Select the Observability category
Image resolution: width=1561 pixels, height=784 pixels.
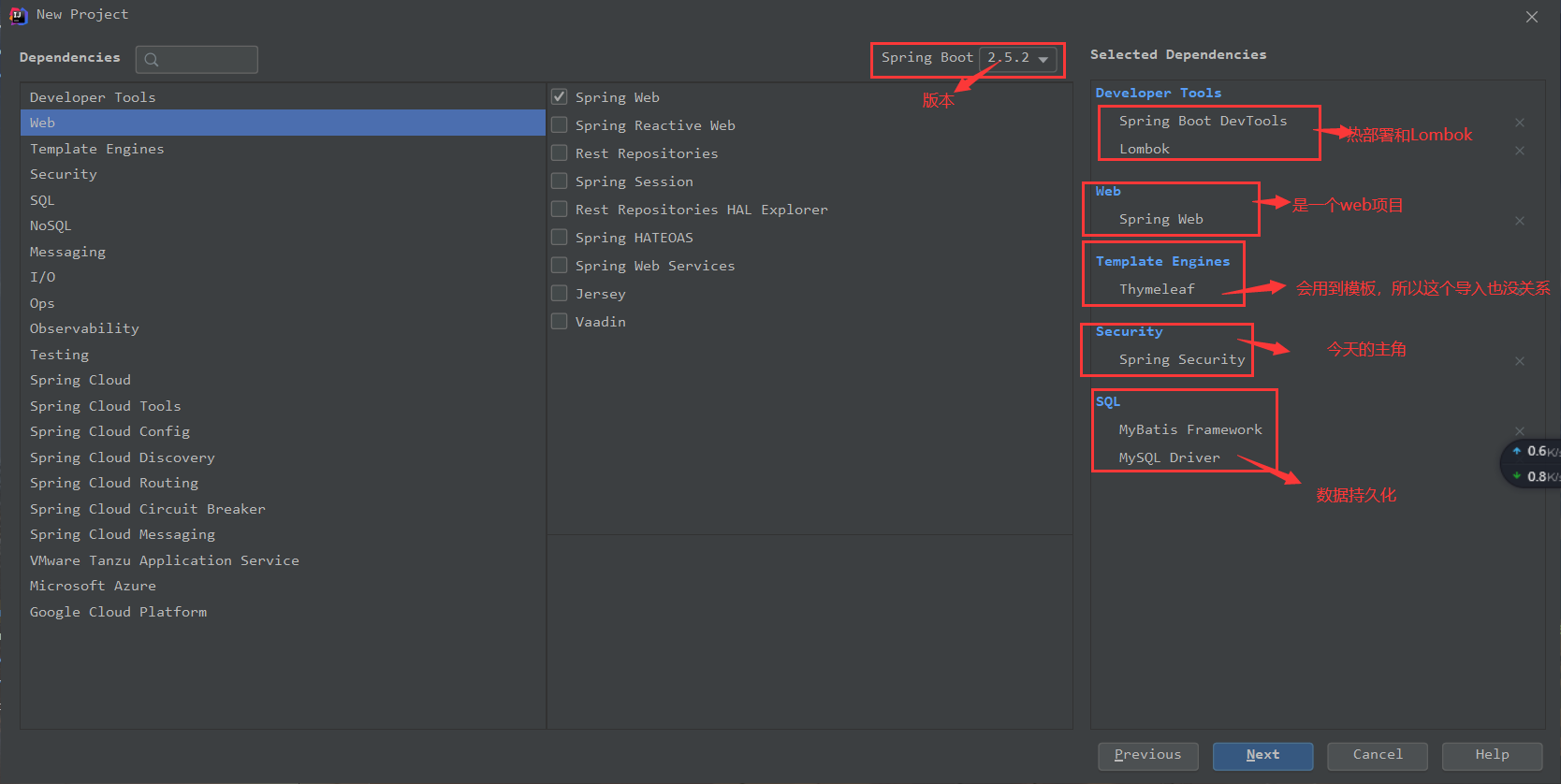pos(283,328)
